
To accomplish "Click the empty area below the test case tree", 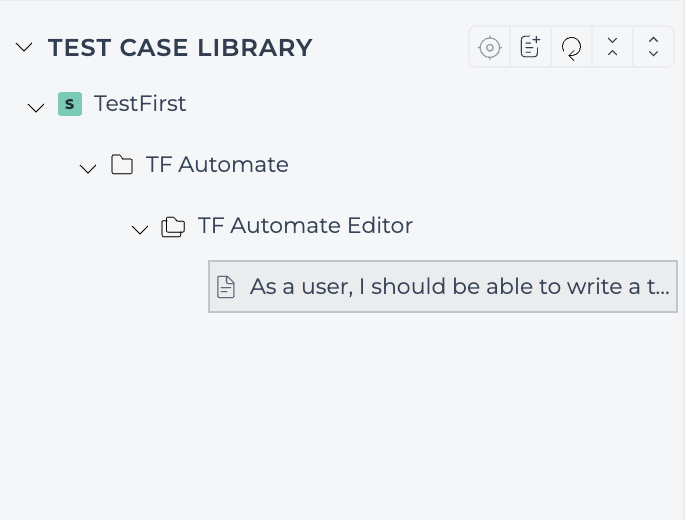I will click(x=341, y=415).
